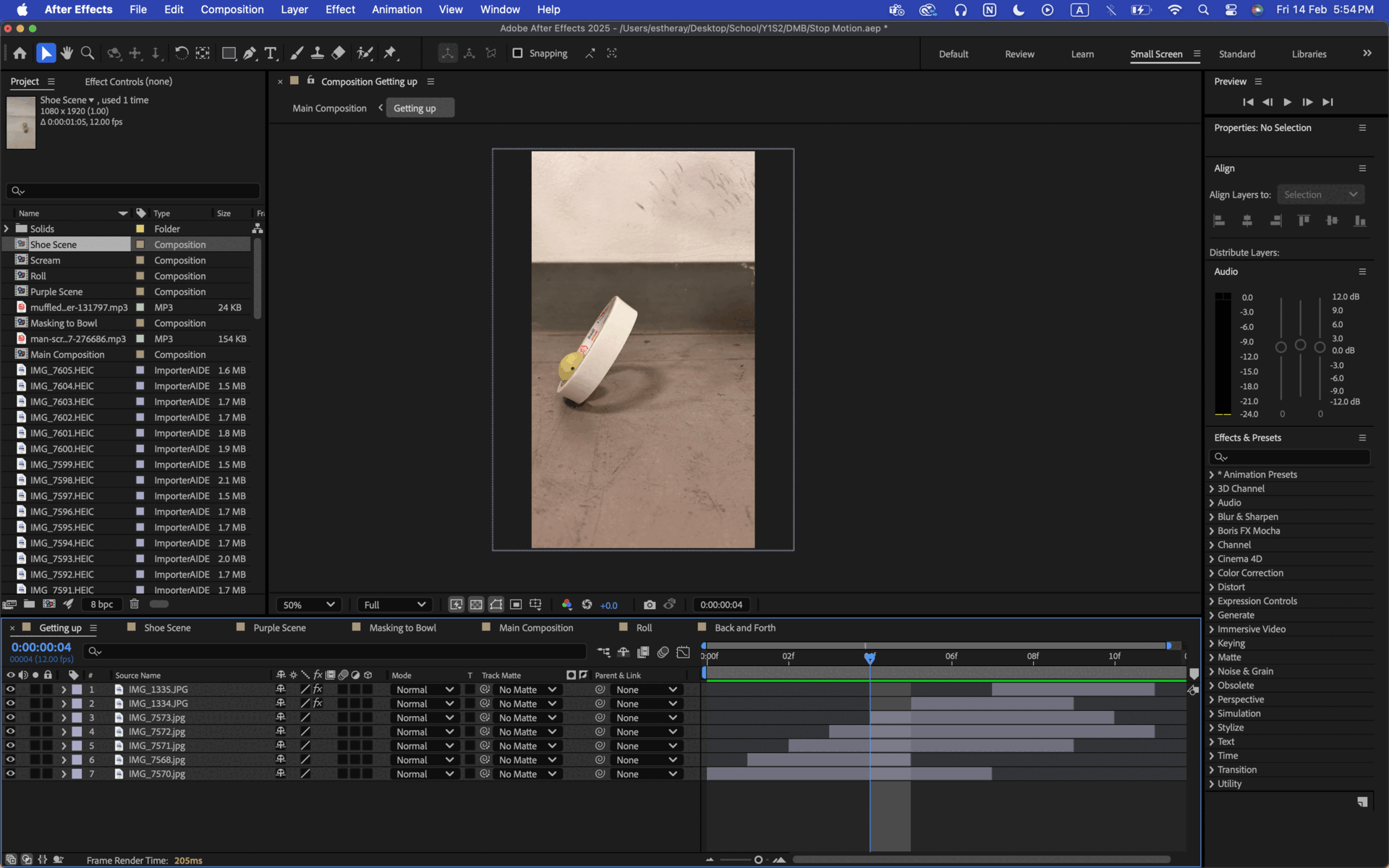Click the composition mini-flowchart icon
This screenshot has height=868, width=1389.
click(603, 652)
